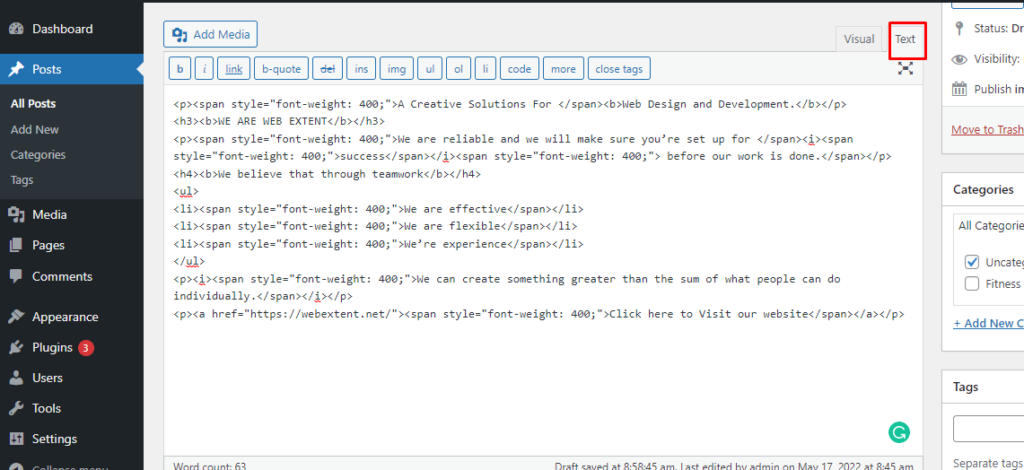Click the Settings sliders icon
Image resolution: width=1024 pixels, height=470 pixels.
click(16, 439)
